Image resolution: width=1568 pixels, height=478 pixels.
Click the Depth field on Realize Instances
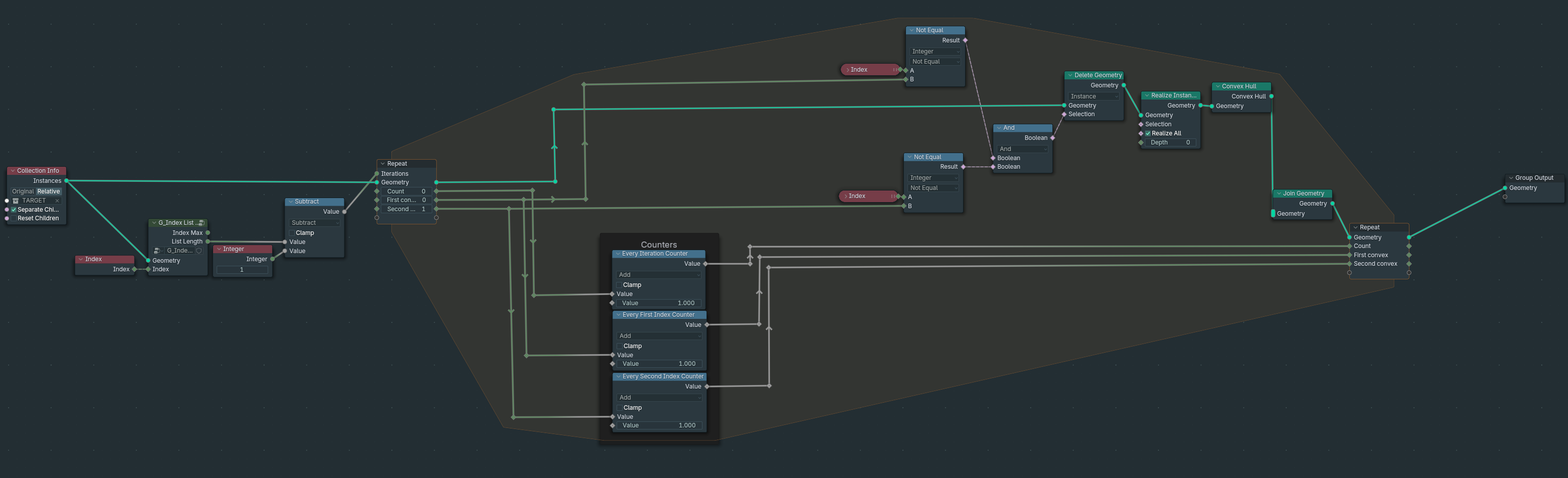(x=1170, y=142)
